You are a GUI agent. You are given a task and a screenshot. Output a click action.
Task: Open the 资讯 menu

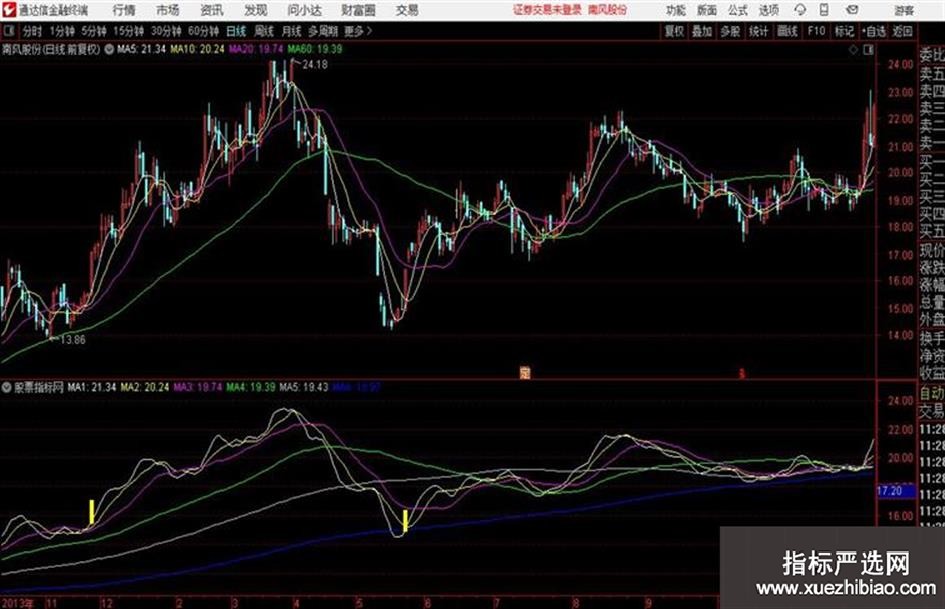[212, 10]
